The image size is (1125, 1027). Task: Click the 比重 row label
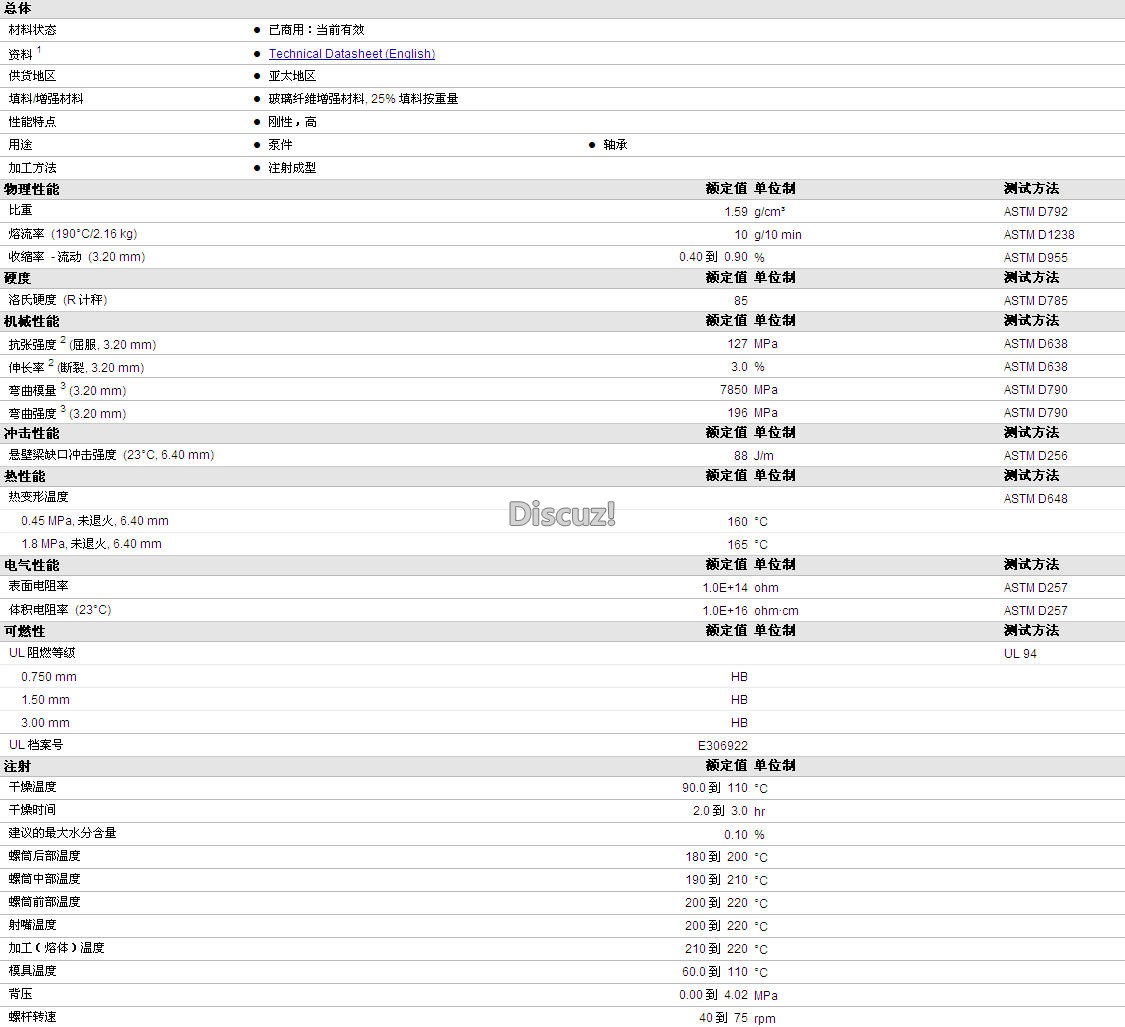click(20, 210)
